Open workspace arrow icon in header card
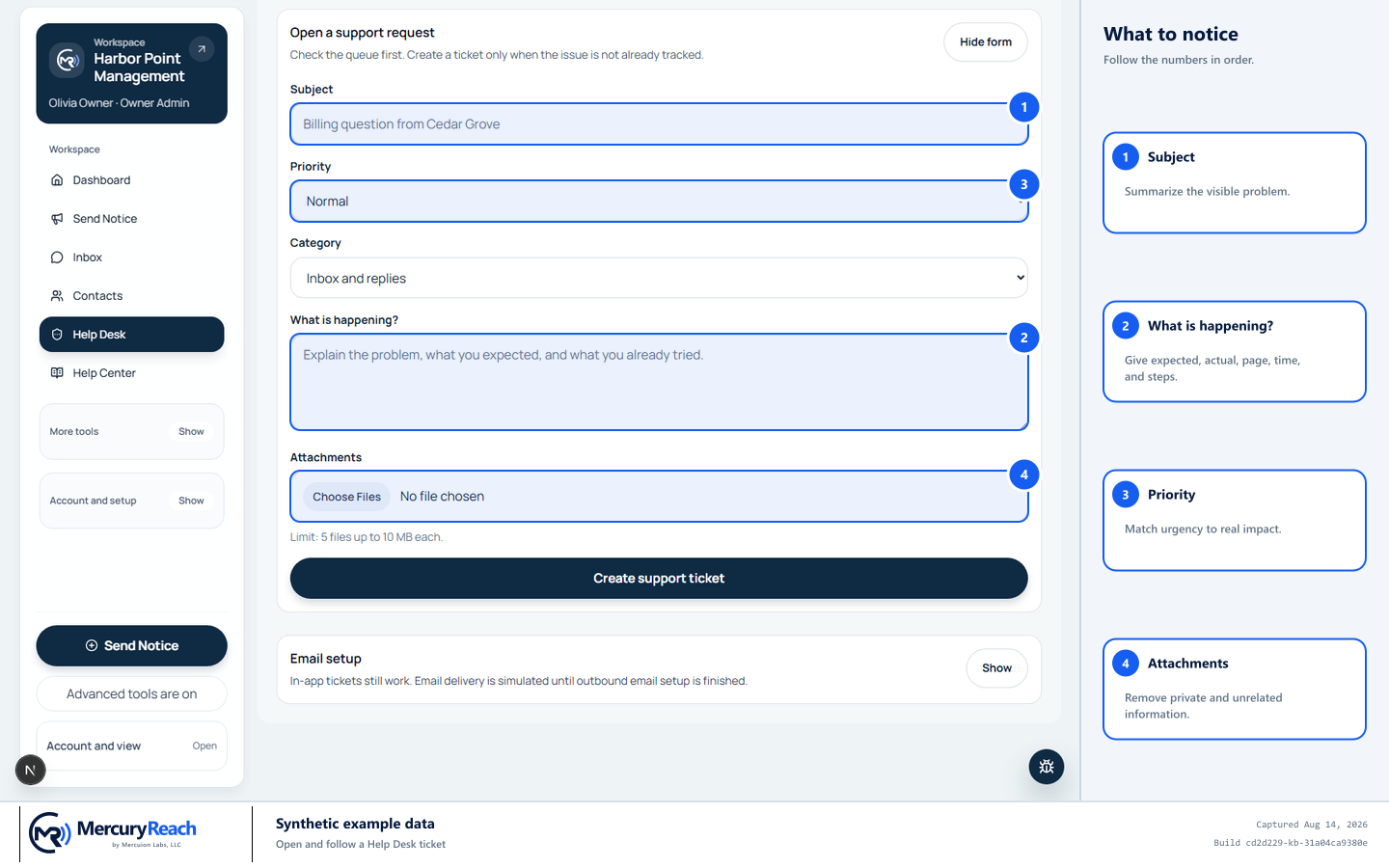1389x868 pixels. (x=202, y=49)
